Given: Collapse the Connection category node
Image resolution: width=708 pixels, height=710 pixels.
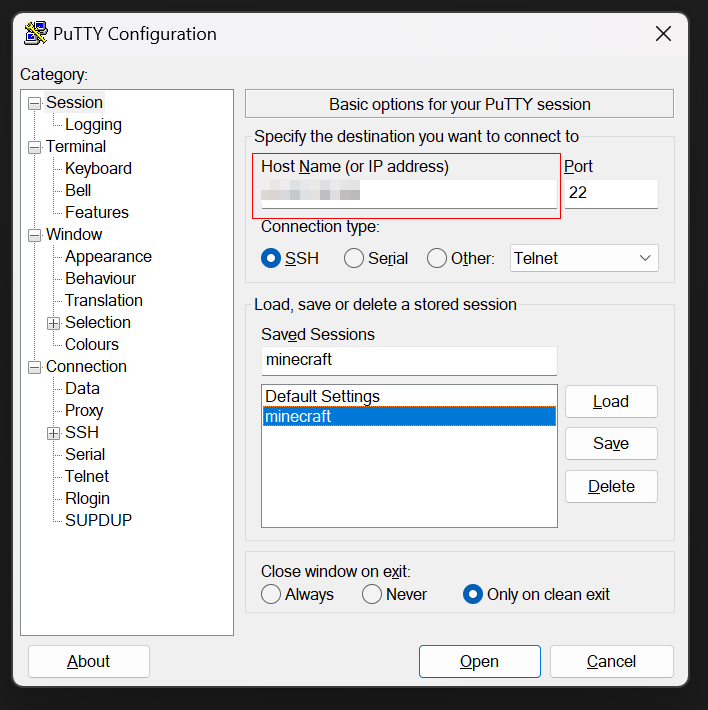Looking at the screenshot, I should click(35, 367).
